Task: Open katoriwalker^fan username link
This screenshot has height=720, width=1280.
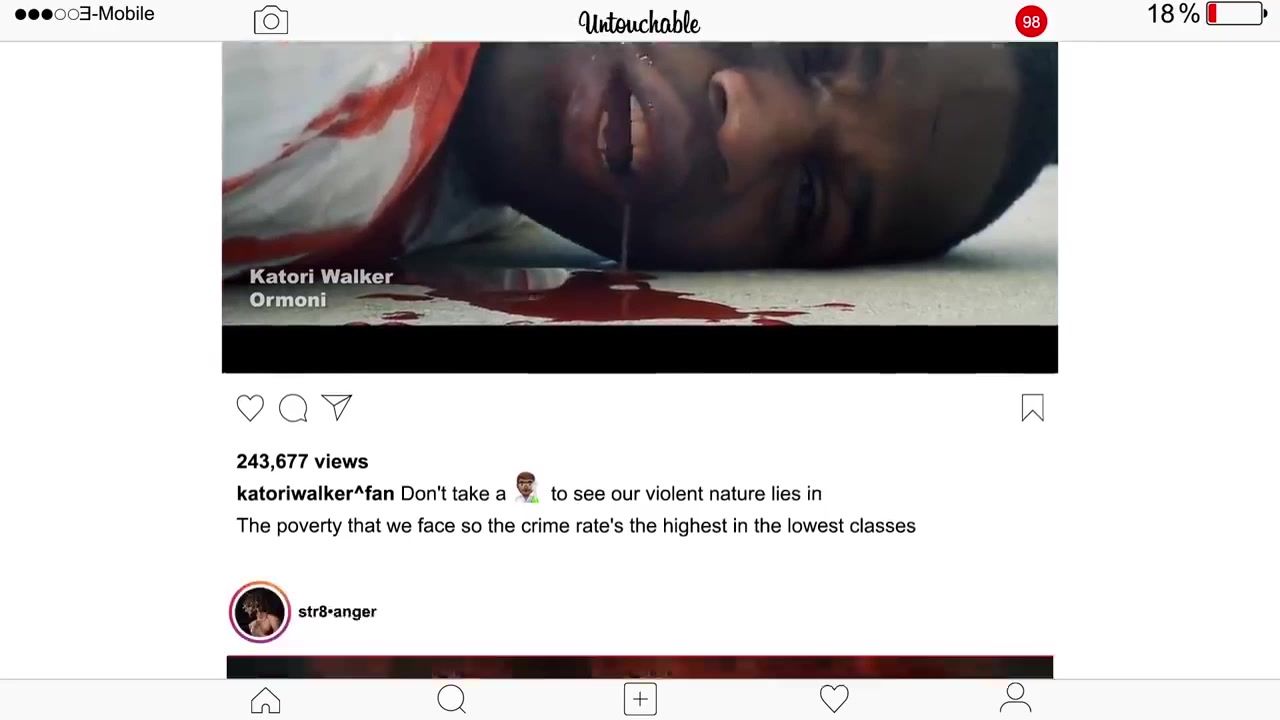Action: click(315, 493)
